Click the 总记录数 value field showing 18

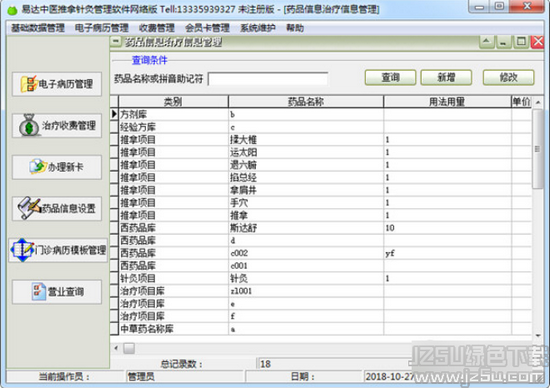[333, 364]
